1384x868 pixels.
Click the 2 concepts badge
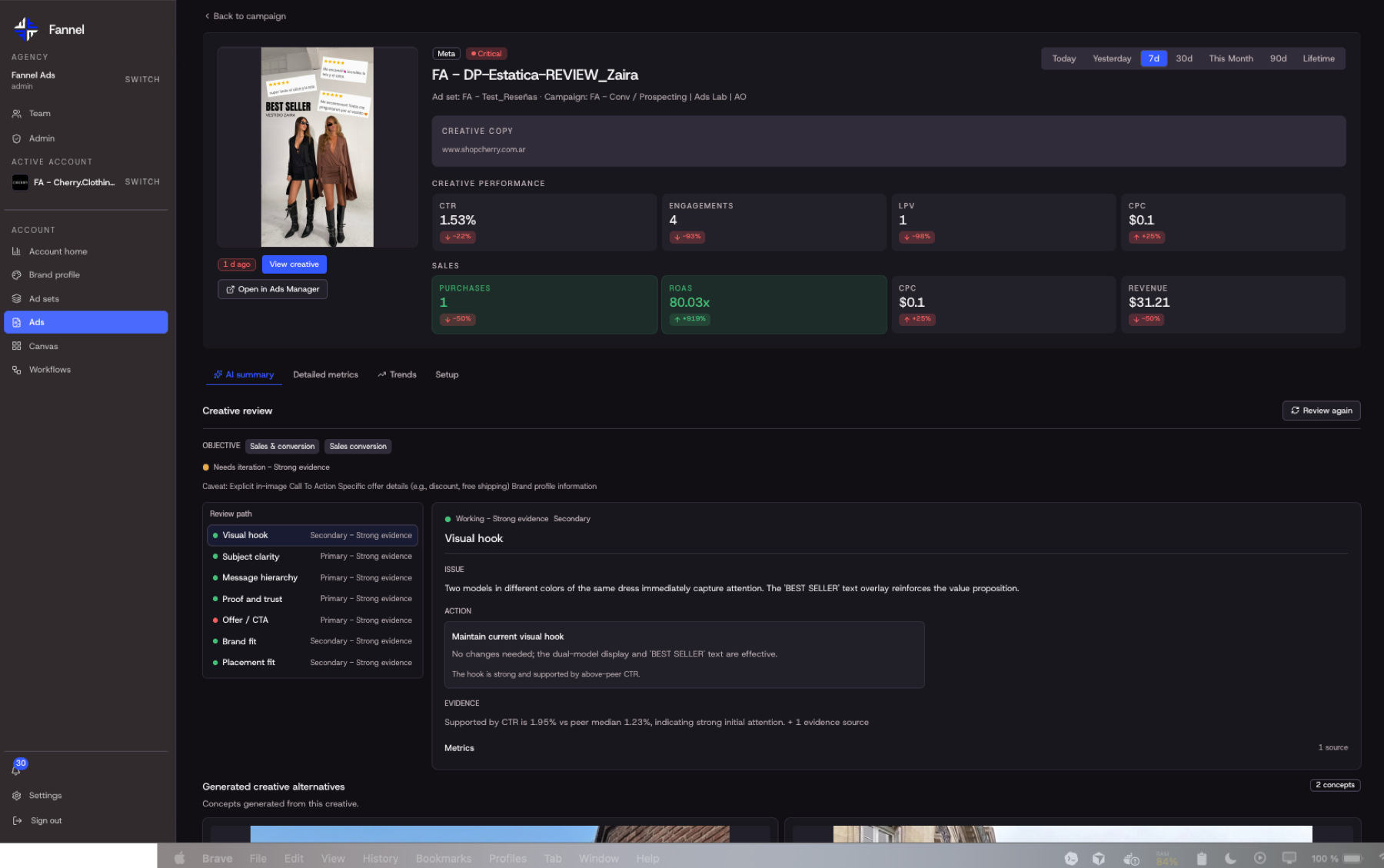(x=1335, y=785)
